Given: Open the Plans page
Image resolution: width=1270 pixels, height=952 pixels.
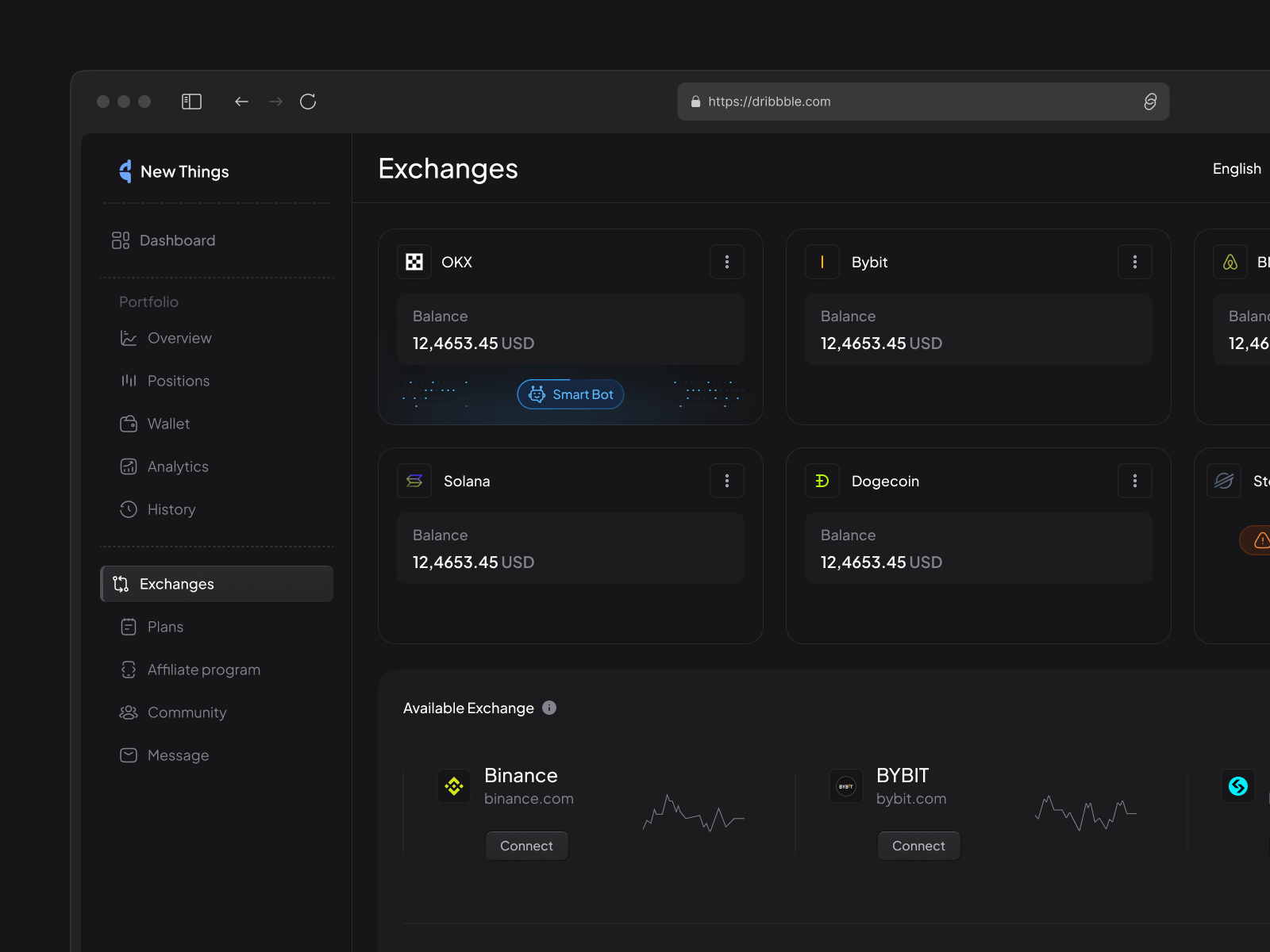Looking at the screenshot, I should point(152,627).
